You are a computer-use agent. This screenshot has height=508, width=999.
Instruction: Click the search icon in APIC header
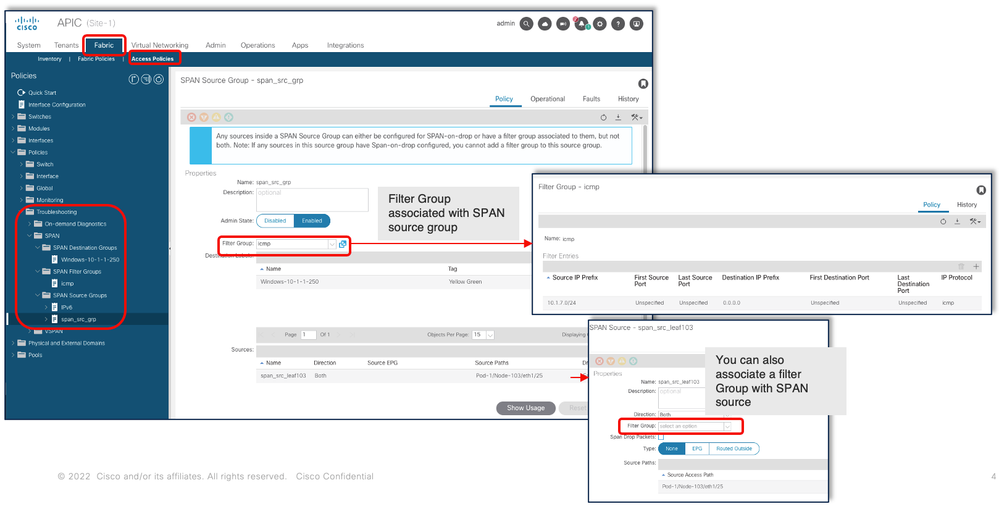tap(526, 24)
